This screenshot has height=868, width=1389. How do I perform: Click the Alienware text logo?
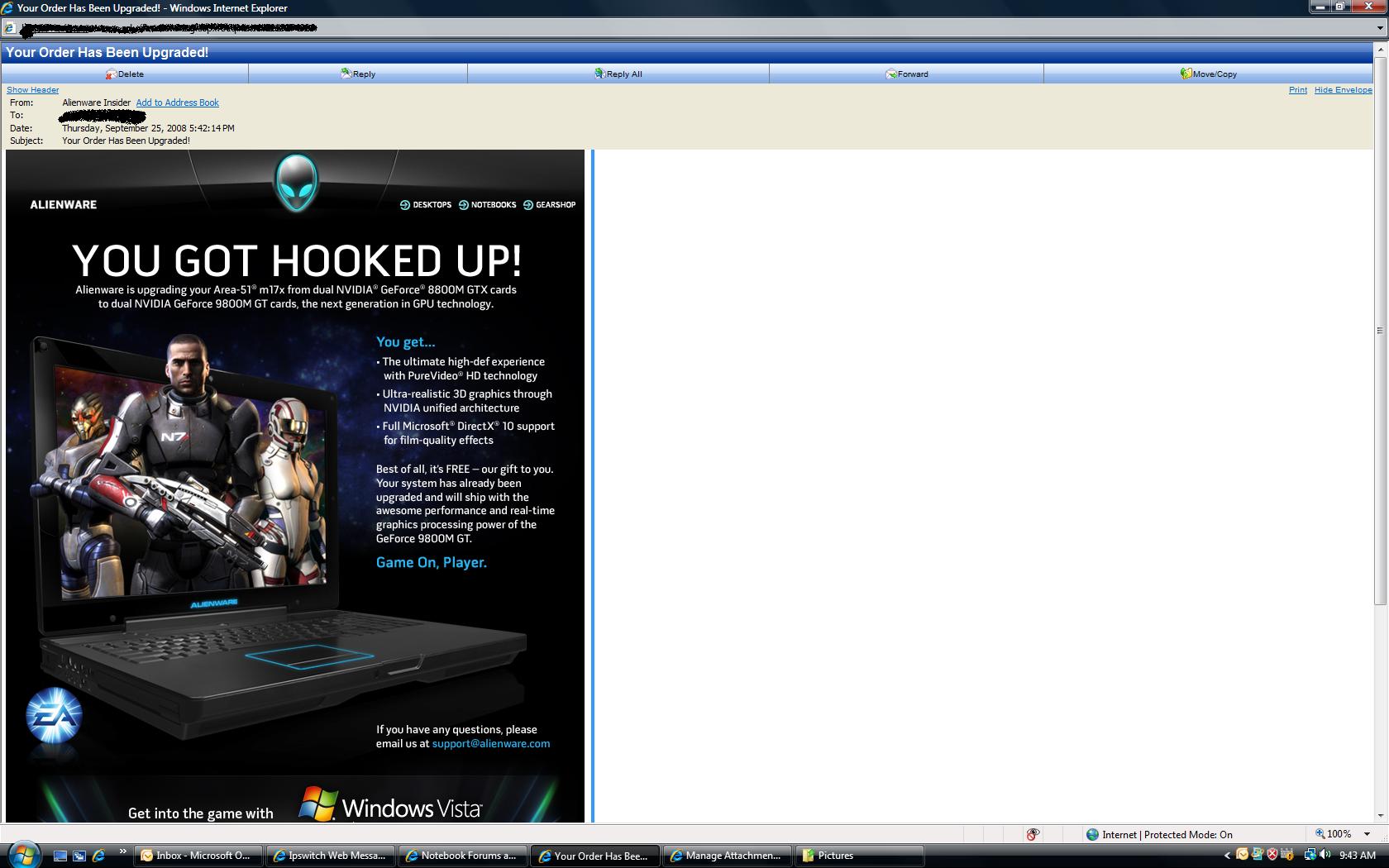click(64, 205)
